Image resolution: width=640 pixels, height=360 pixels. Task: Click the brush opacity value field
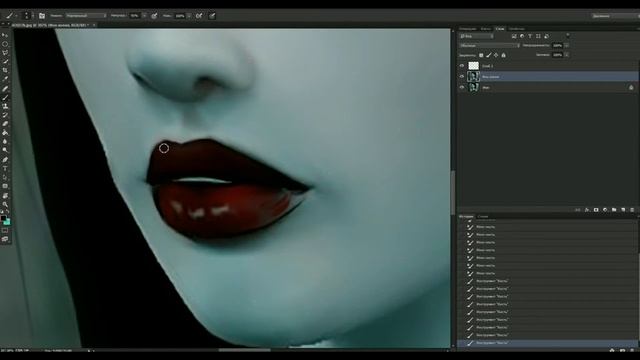click(135, 16)
